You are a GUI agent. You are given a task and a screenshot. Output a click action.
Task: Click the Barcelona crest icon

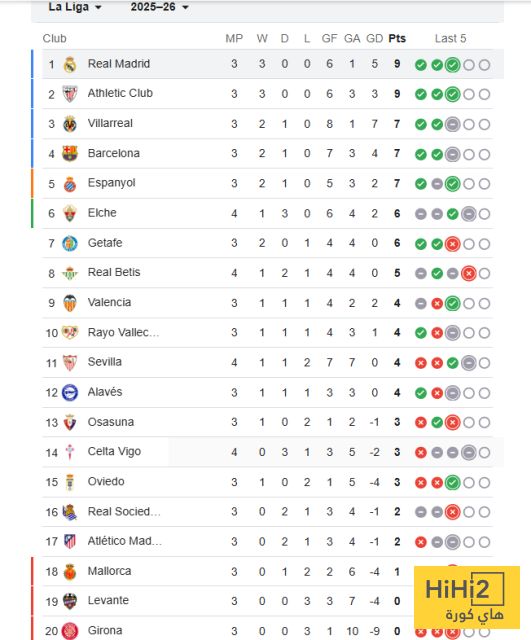coord(70,153)
